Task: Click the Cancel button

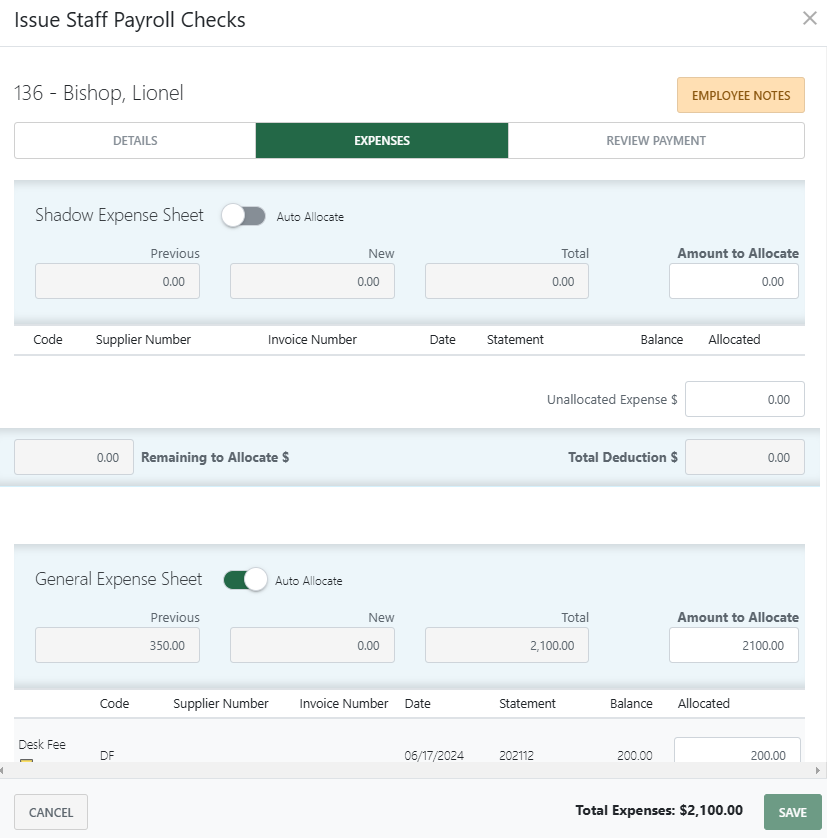Action: coord(50,811)
